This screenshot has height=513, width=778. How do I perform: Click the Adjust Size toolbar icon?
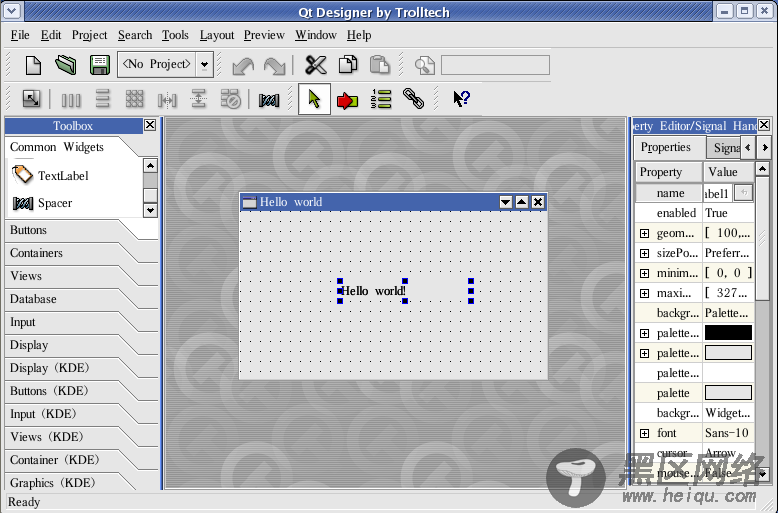tap(32, 99)
